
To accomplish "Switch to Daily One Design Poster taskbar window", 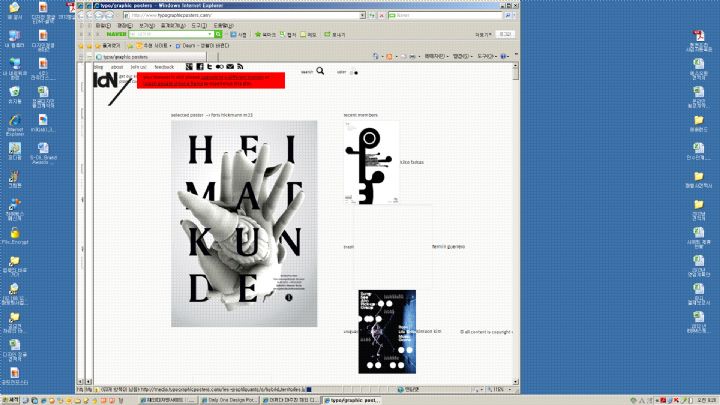I will [x=229, y=400].
